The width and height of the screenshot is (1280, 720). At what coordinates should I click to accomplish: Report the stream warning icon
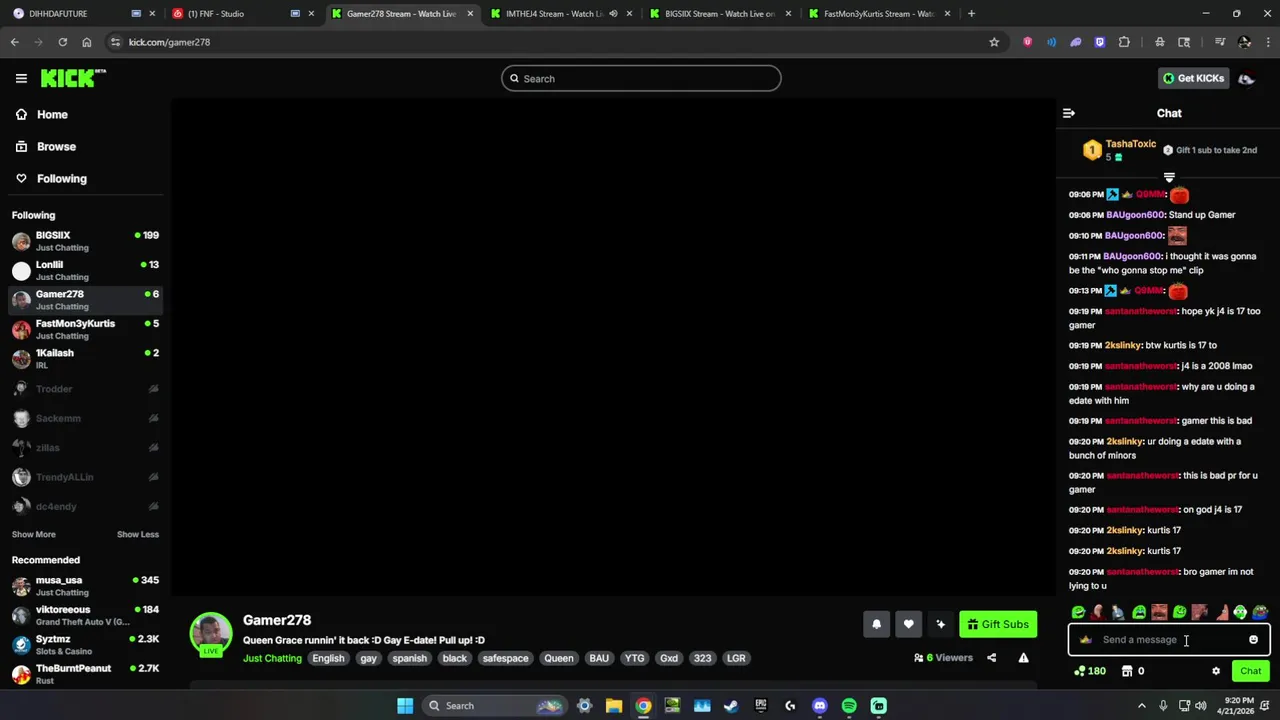[x=1023, y=658]
